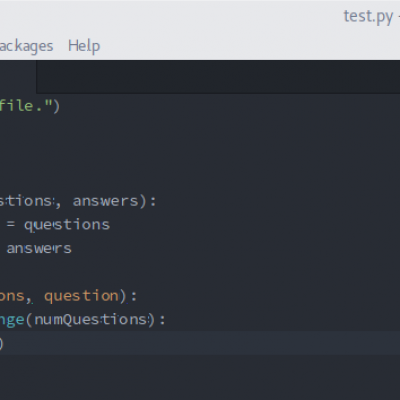
Task: Click the lighter active tab edge at left
Action: (x=18, y=77)
